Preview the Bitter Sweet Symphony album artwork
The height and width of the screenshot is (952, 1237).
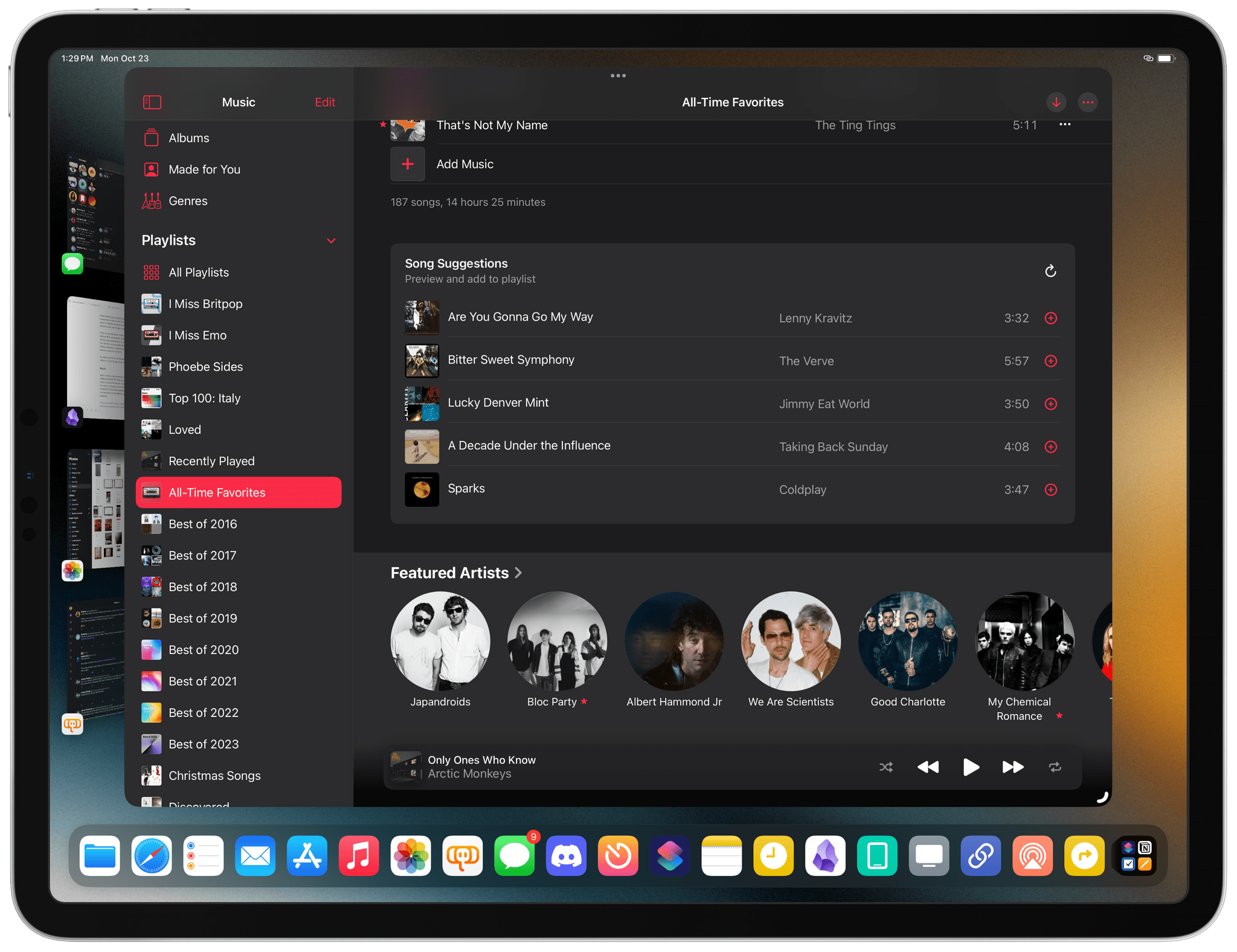(x=422, y=361)
